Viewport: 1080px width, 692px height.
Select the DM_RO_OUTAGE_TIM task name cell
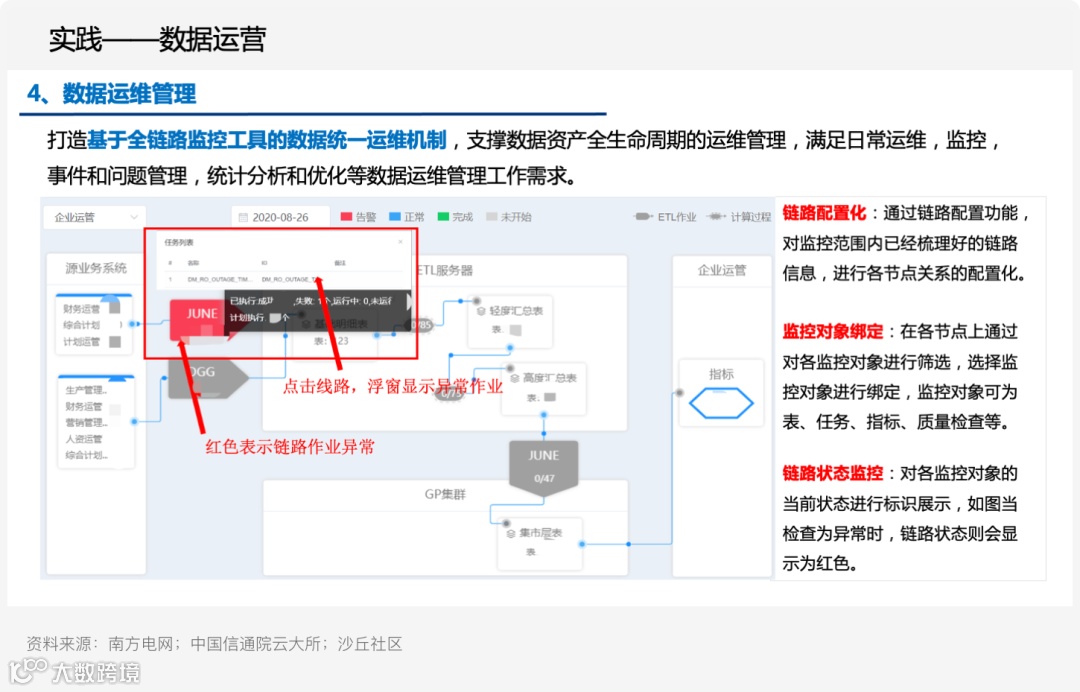(219, 280)
